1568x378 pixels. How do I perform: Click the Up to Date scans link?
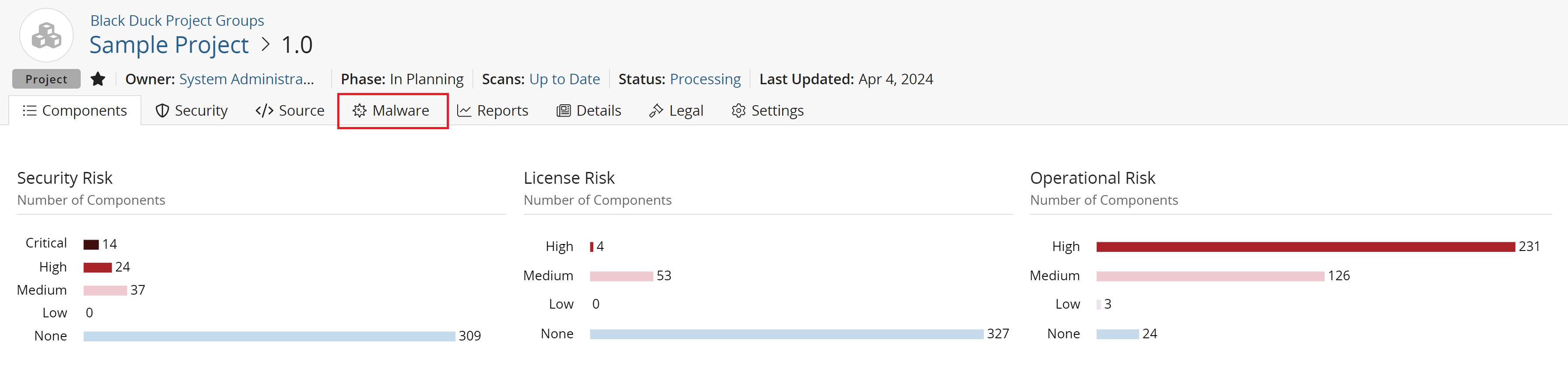(564, 79)
